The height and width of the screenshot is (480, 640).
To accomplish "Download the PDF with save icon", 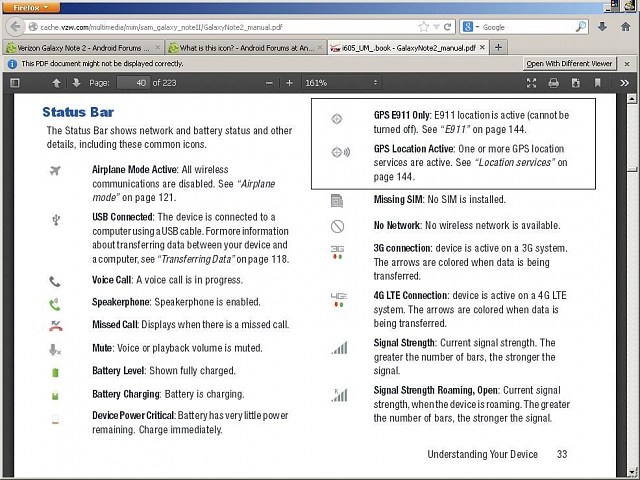I will (576, 83).
